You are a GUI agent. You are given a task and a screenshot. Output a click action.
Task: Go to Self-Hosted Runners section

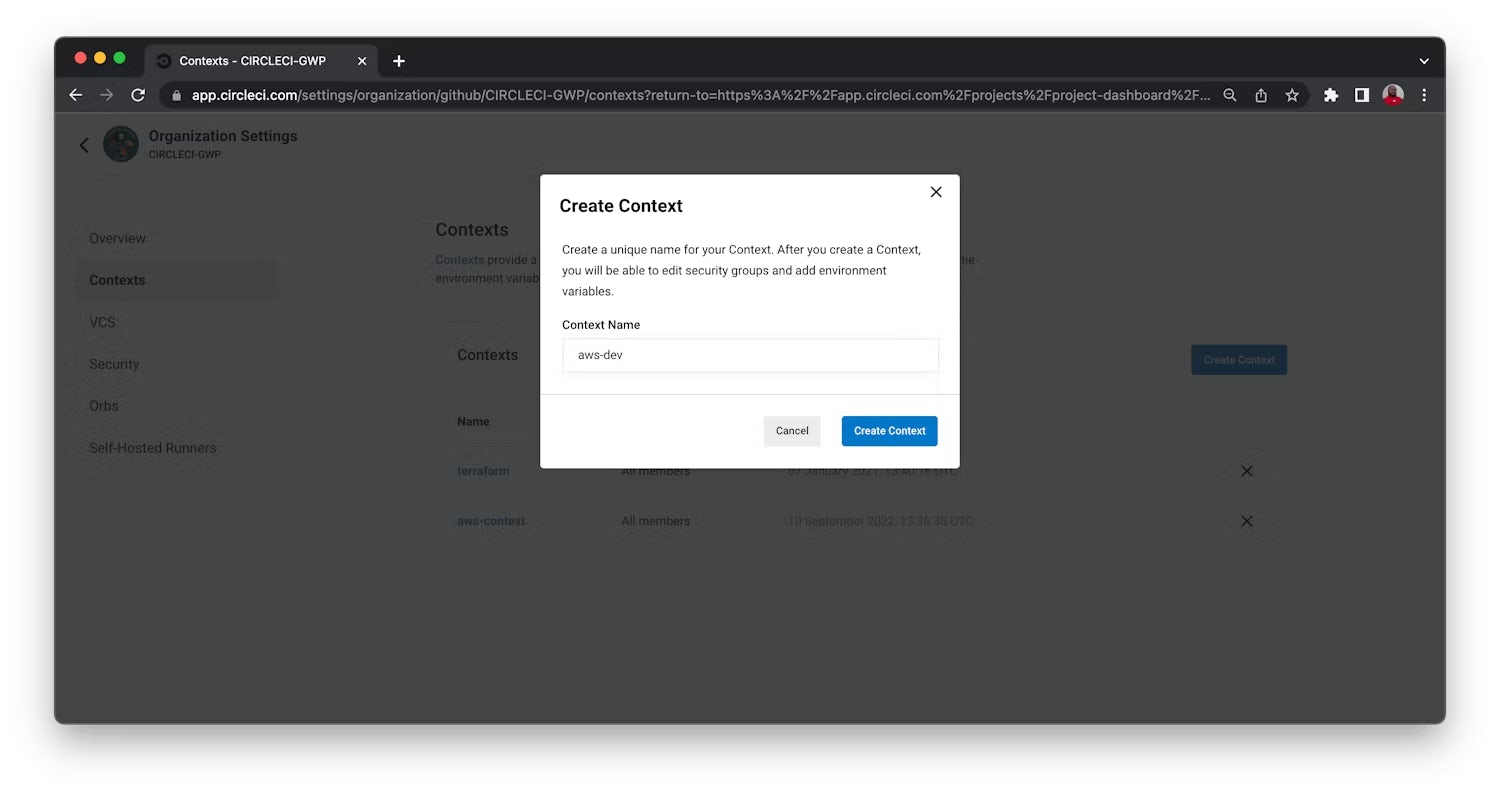(x=152, y=448)
